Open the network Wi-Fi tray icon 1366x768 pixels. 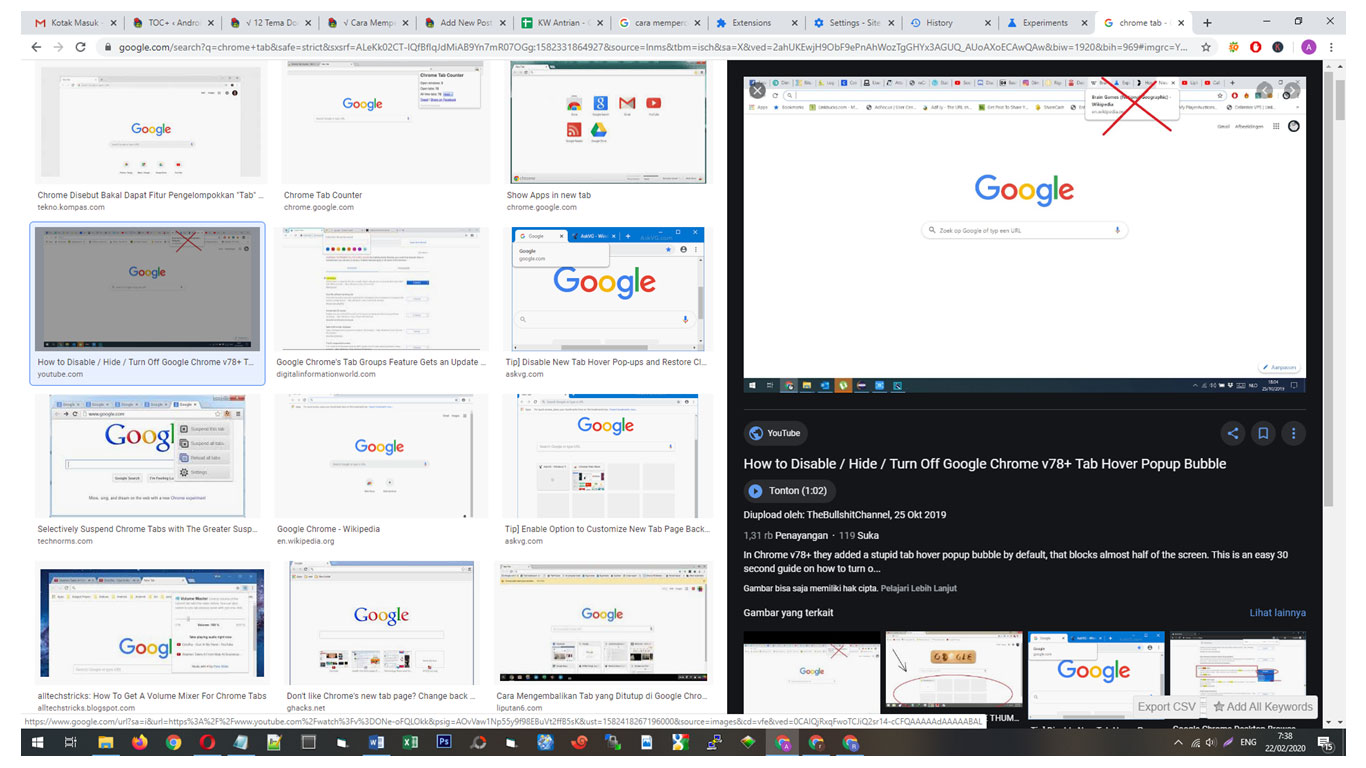[1196, 744]
